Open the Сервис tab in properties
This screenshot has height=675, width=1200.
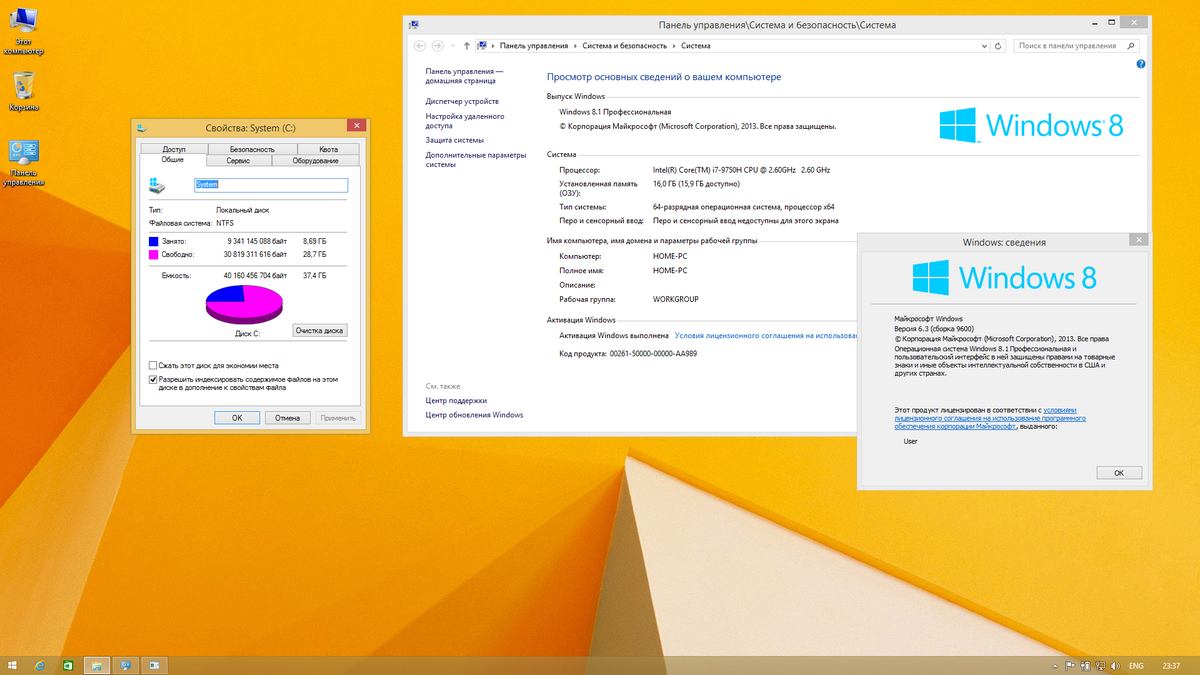pos(238,160)
